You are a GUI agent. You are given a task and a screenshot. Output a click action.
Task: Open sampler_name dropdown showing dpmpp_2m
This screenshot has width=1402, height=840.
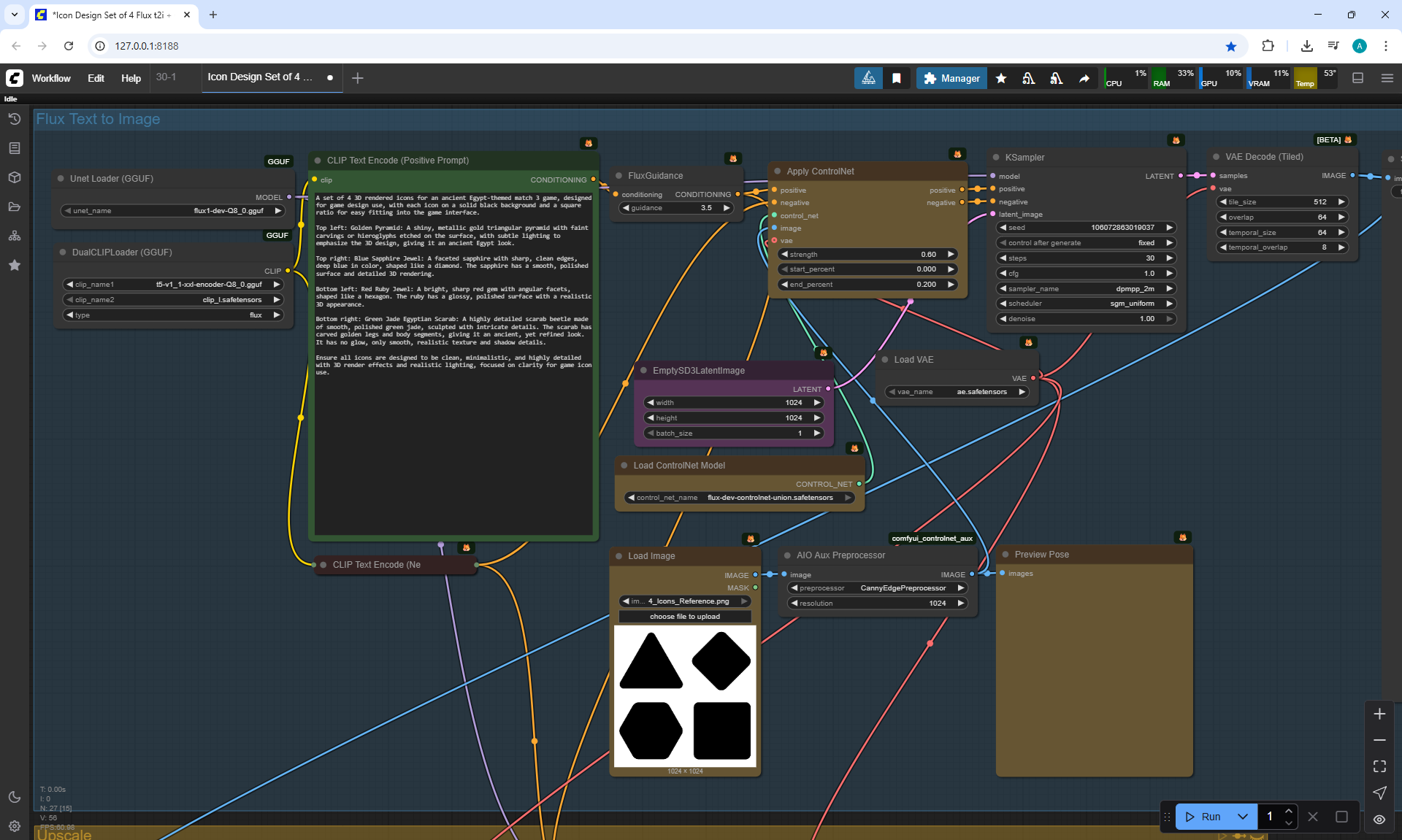tap(1085, 288)
